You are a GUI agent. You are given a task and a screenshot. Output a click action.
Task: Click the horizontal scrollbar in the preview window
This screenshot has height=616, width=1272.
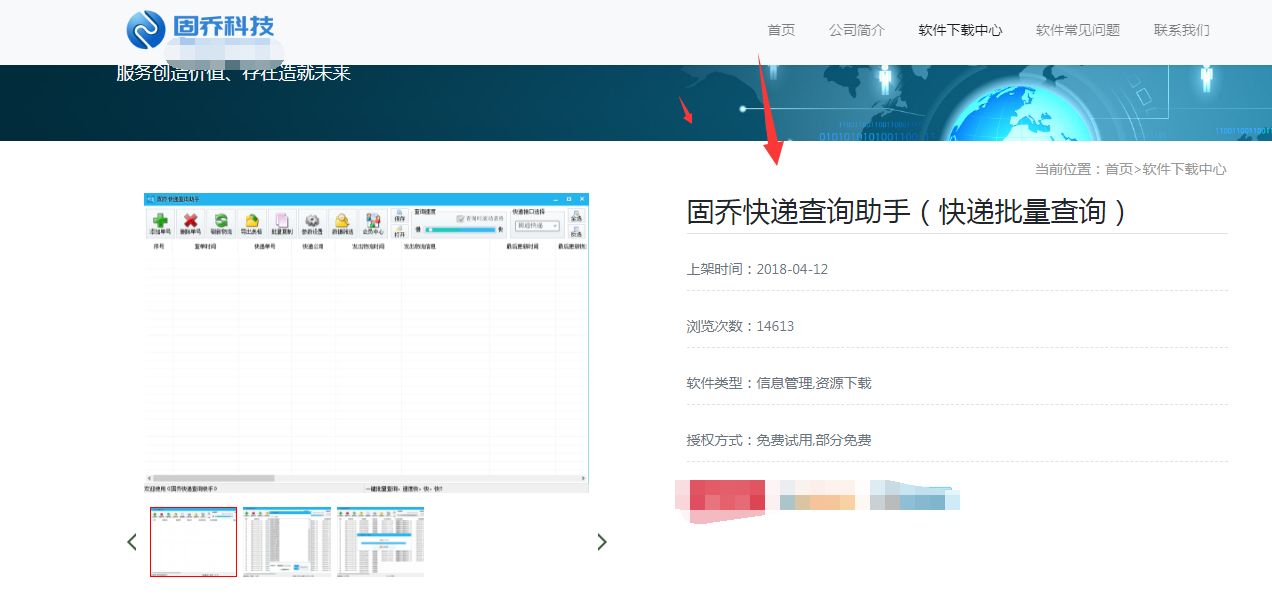click(x=366, y=479)
